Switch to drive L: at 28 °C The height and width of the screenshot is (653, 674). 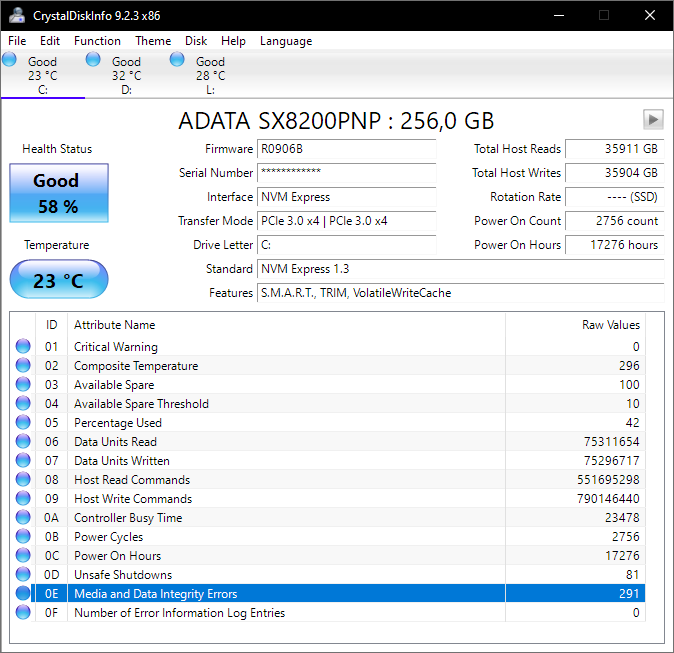pyautogui.click(x=210, y=75)
